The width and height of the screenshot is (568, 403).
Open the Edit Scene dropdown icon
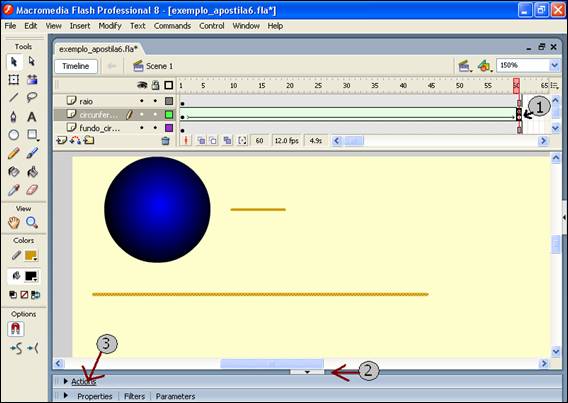coord(465,66)
